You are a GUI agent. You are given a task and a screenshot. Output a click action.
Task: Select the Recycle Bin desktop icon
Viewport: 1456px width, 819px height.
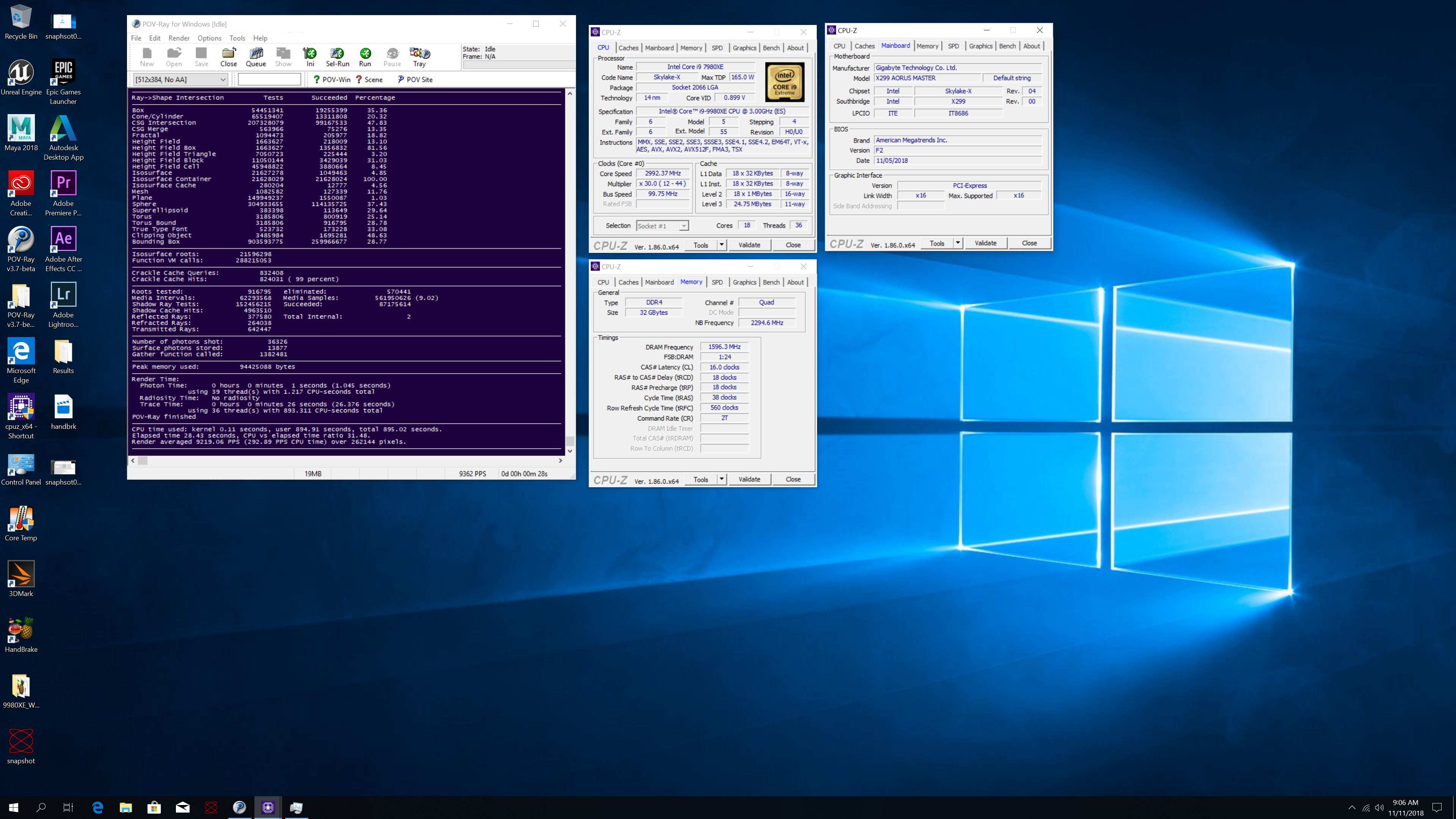[21, 22]
